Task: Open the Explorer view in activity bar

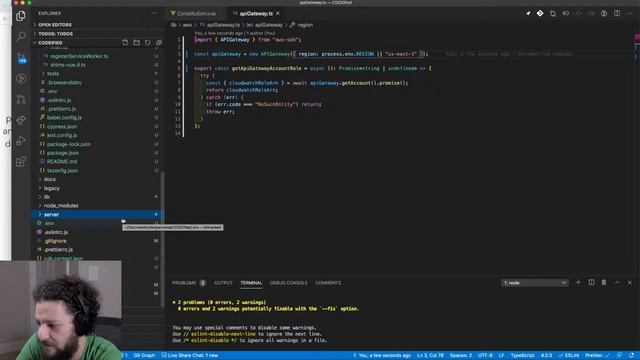Action: 21,16
